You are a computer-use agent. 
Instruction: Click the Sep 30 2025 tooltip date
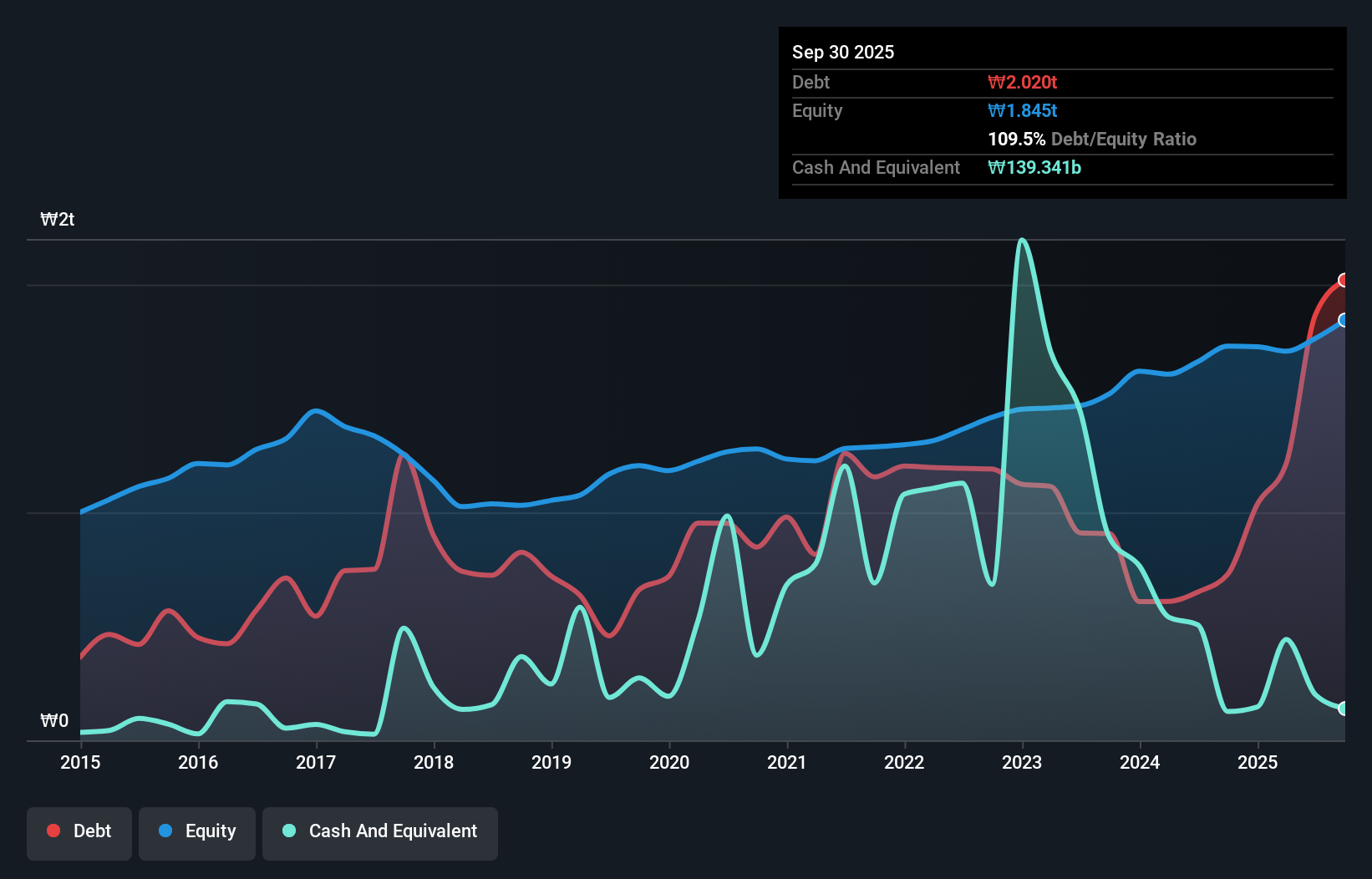[843, 52]
